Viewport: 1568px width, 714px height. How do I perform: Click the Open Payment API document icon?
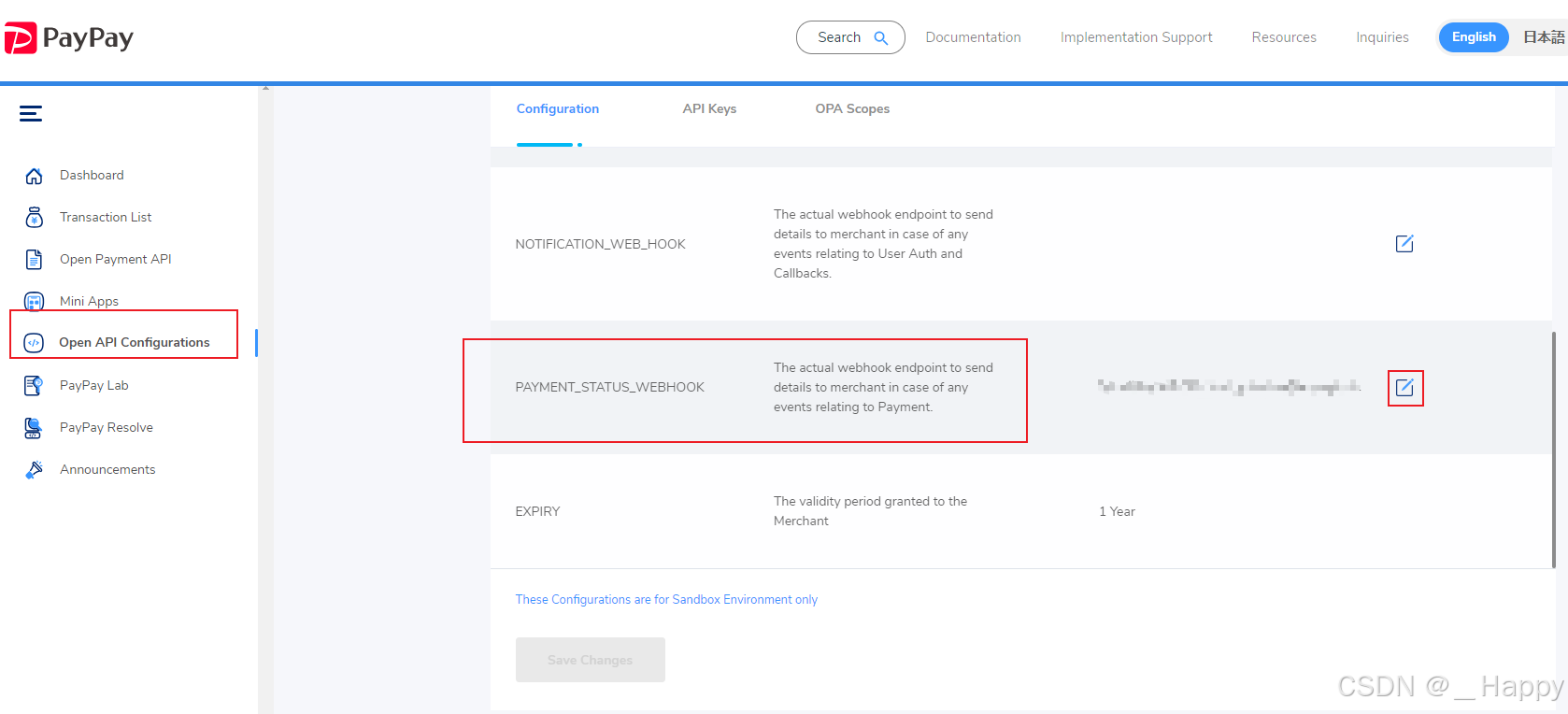[35, 260]
